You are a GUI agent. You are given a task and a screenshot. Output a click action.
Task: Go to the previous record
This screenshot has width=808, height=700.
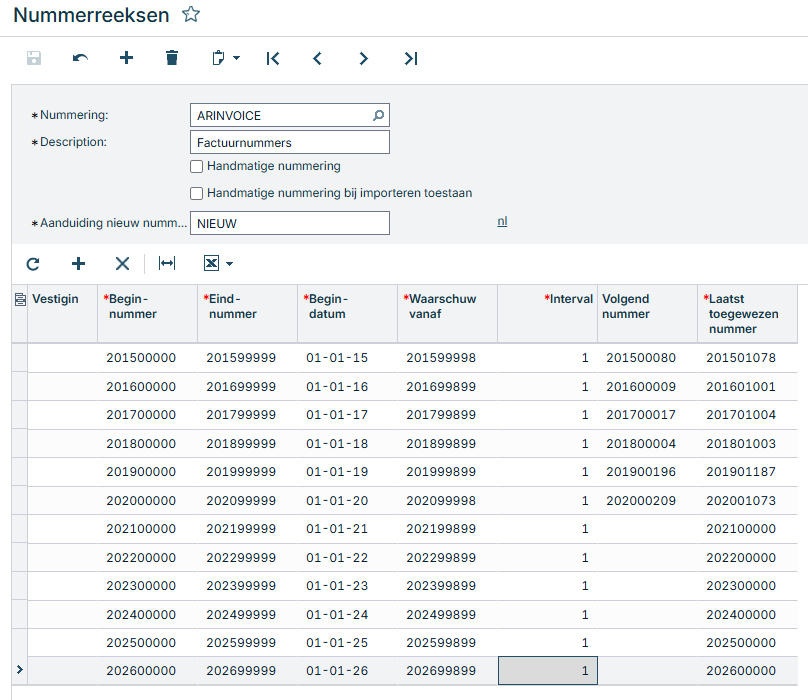tap(317, 58)
